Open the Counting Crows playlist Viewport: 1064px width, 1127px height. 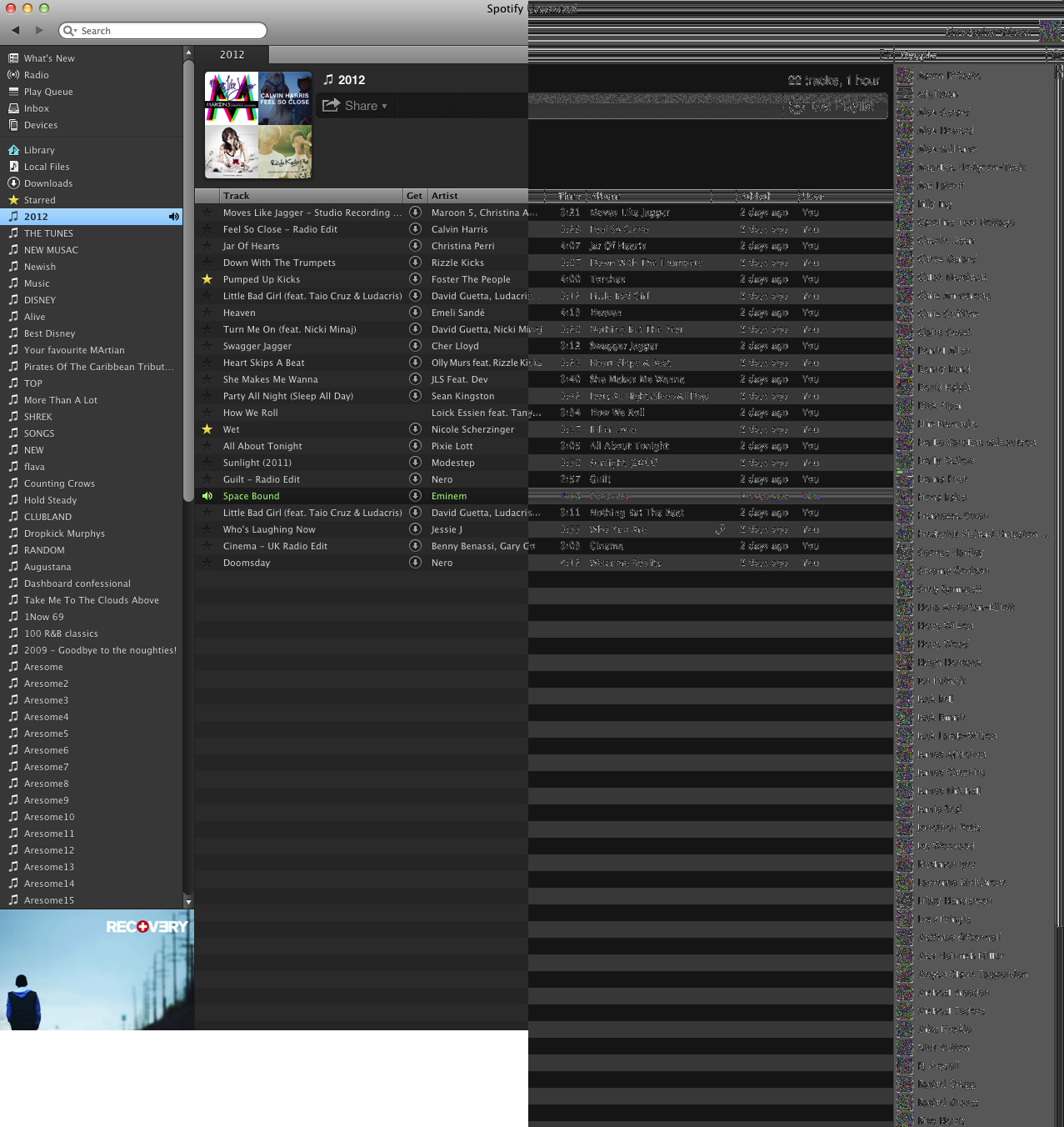(59, 483)
